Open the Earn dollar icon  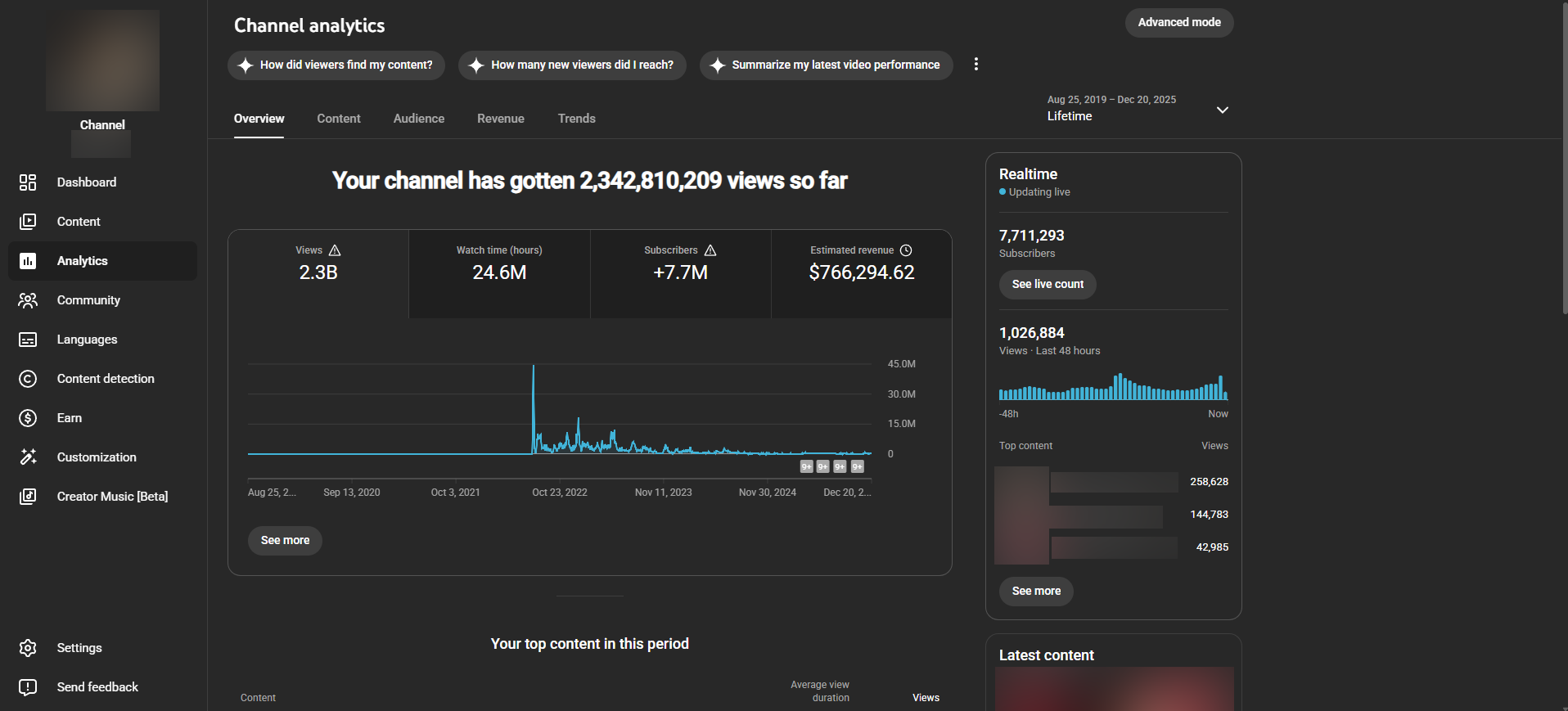[x=28, y=418]
